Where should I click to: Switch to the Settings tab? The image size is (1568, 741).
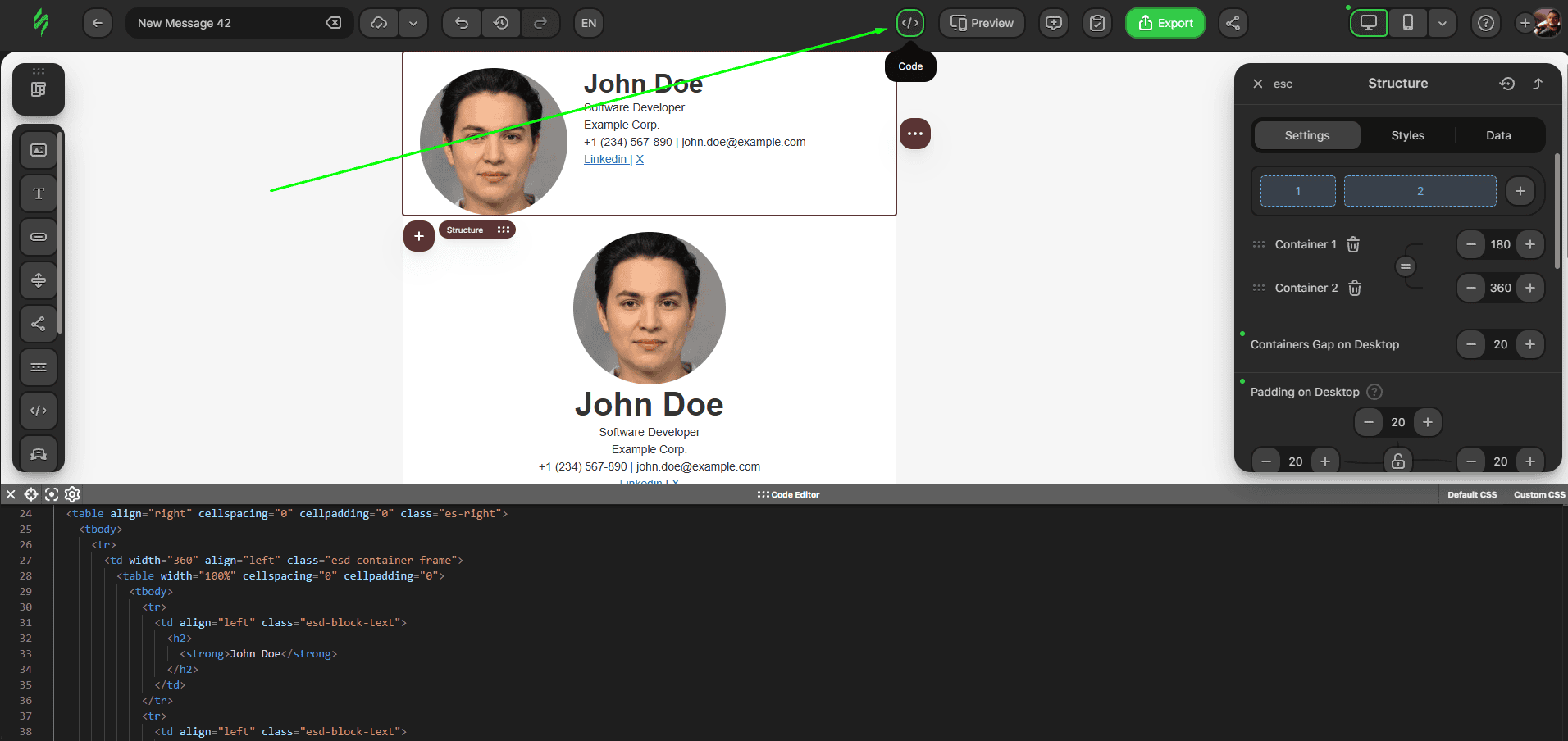[1307, 135]
